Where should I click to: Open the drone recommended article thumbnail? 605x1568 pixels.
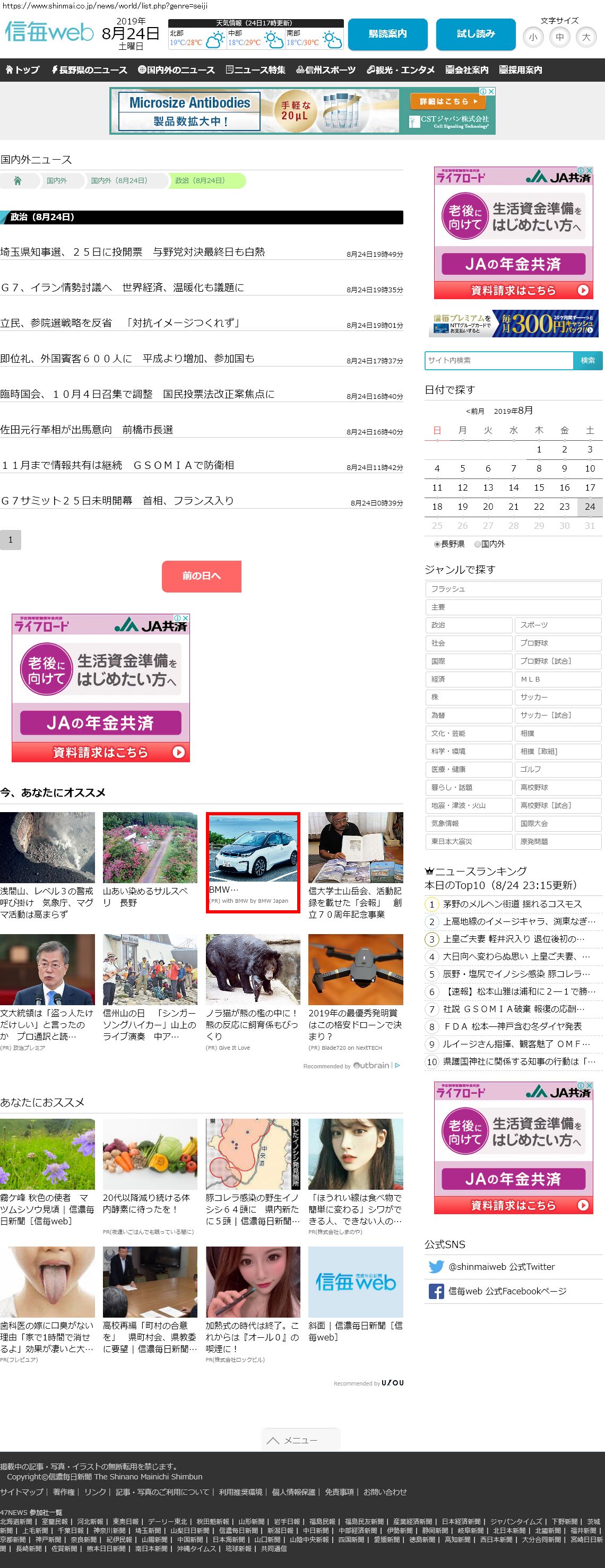click(355, 969)
